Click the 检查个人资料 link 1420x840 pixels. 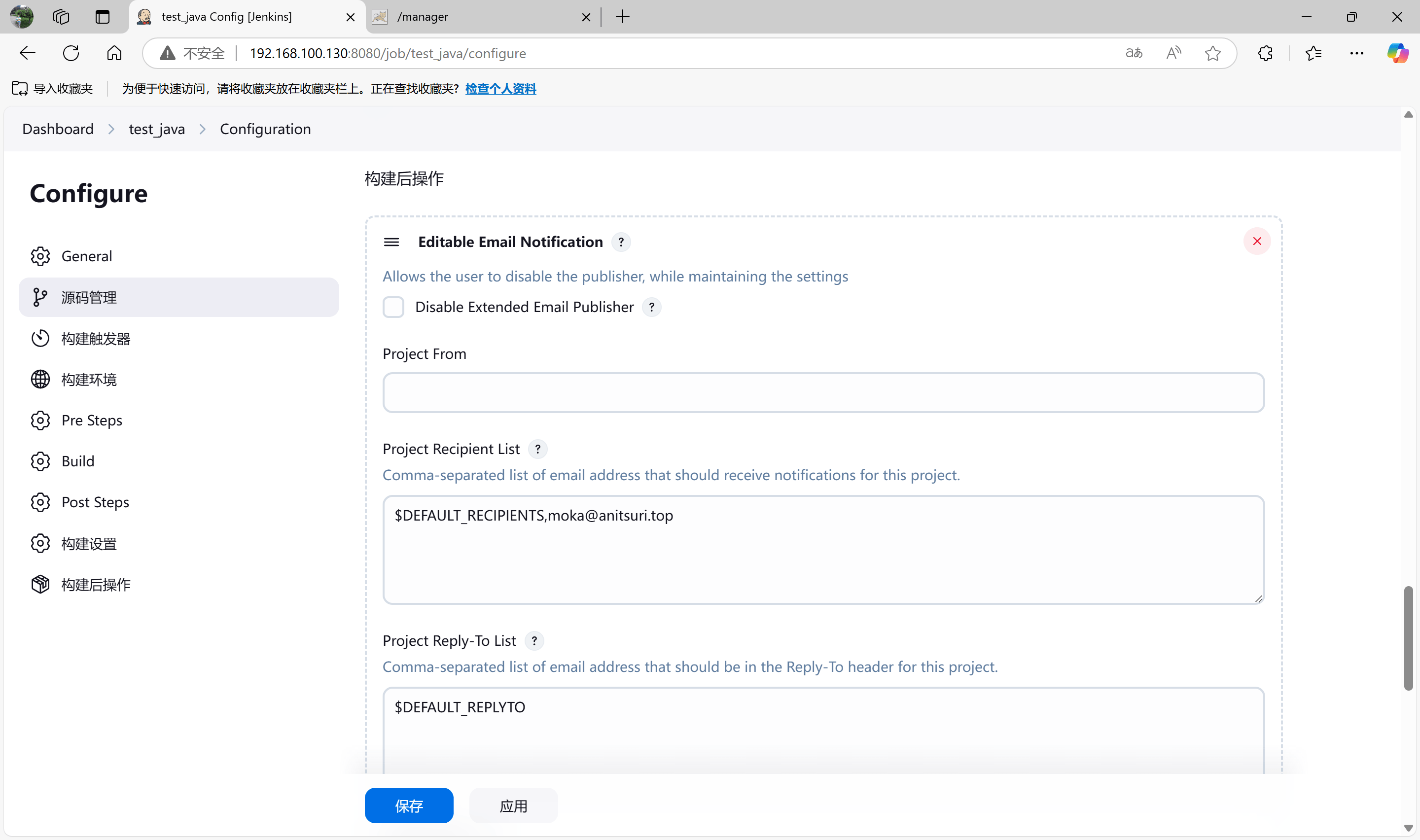[x=500, y=89]
